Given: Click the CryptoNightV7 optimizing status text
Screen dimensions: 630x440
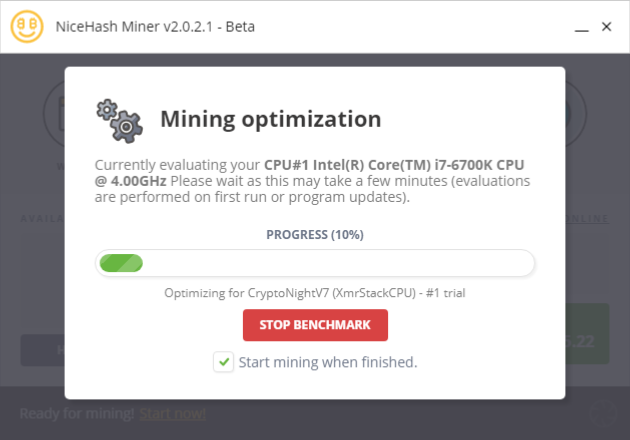Looking at the screenshot, I should (x=315, y=293).
